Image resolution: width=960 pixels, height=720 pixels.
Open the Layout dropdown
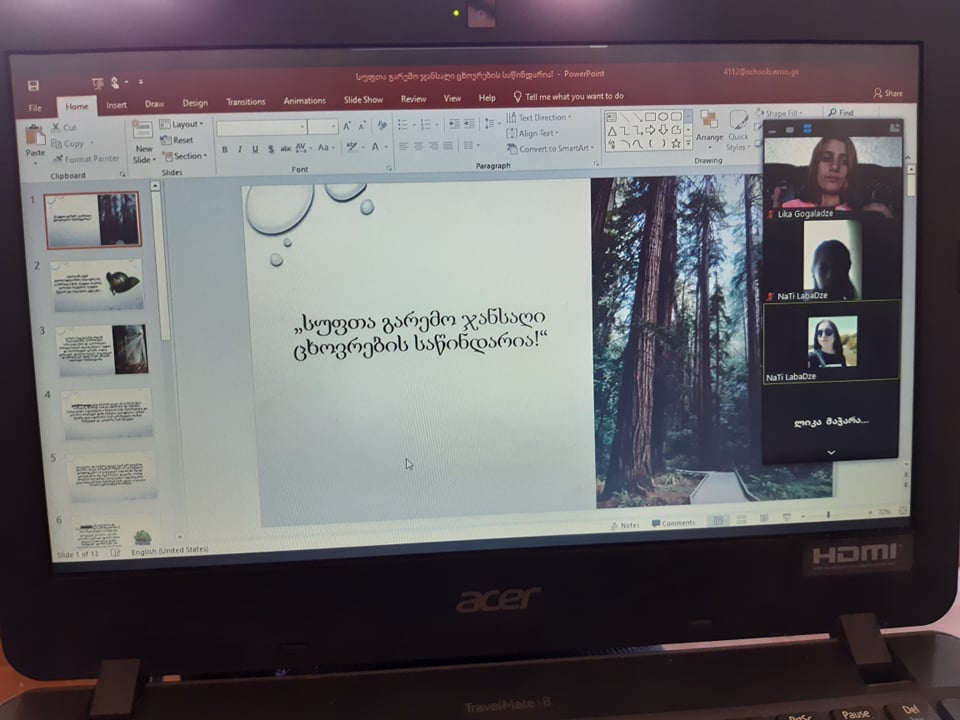[x=182, y=124]
